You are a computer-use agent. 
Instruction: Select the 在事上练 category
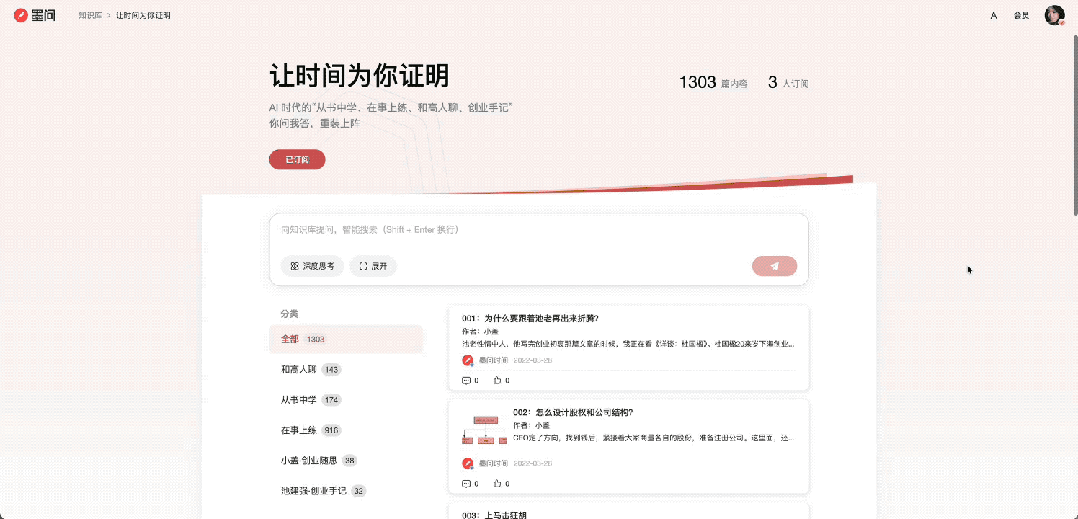coord(346,430)
